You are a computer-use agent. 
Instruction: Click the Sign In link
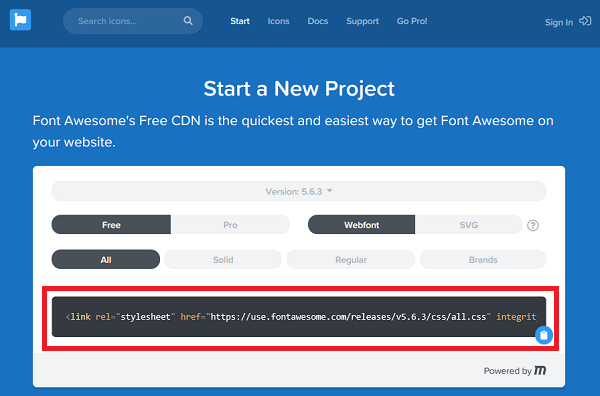(x=559, y=23)
